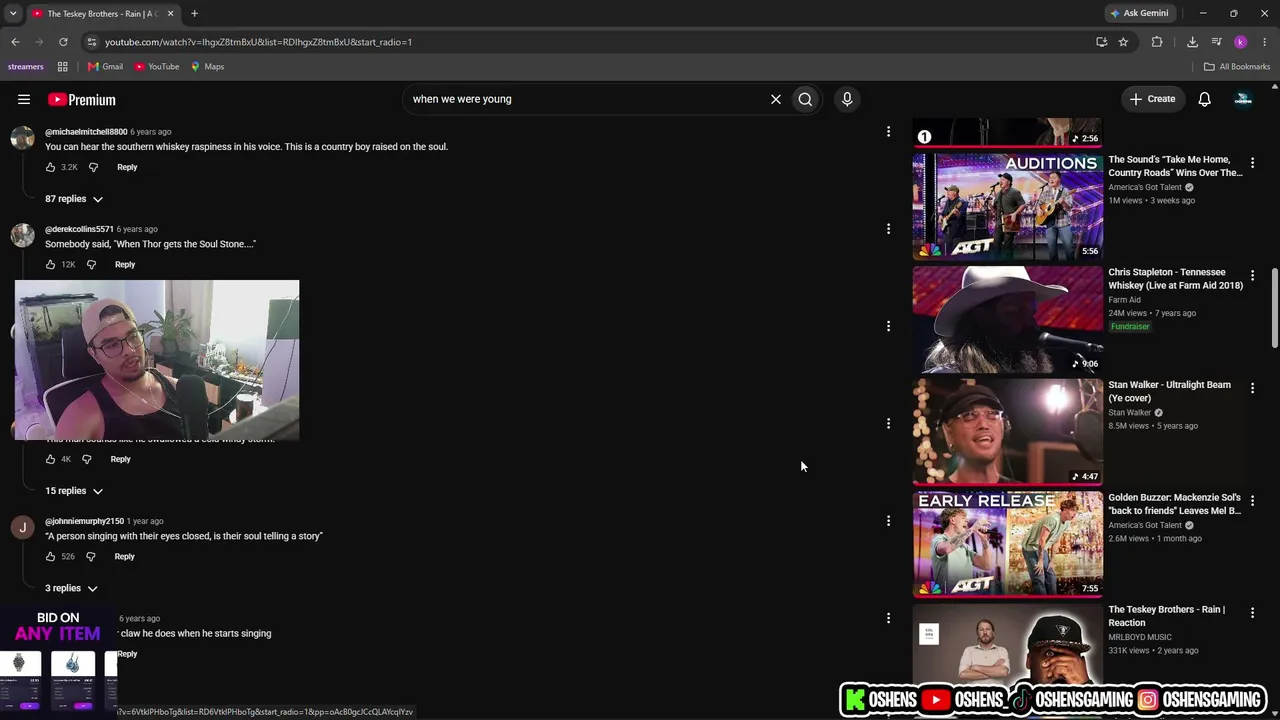This screenshot has height=720, width=1280.
Task: Reload the current page
Action: (63, 42)
